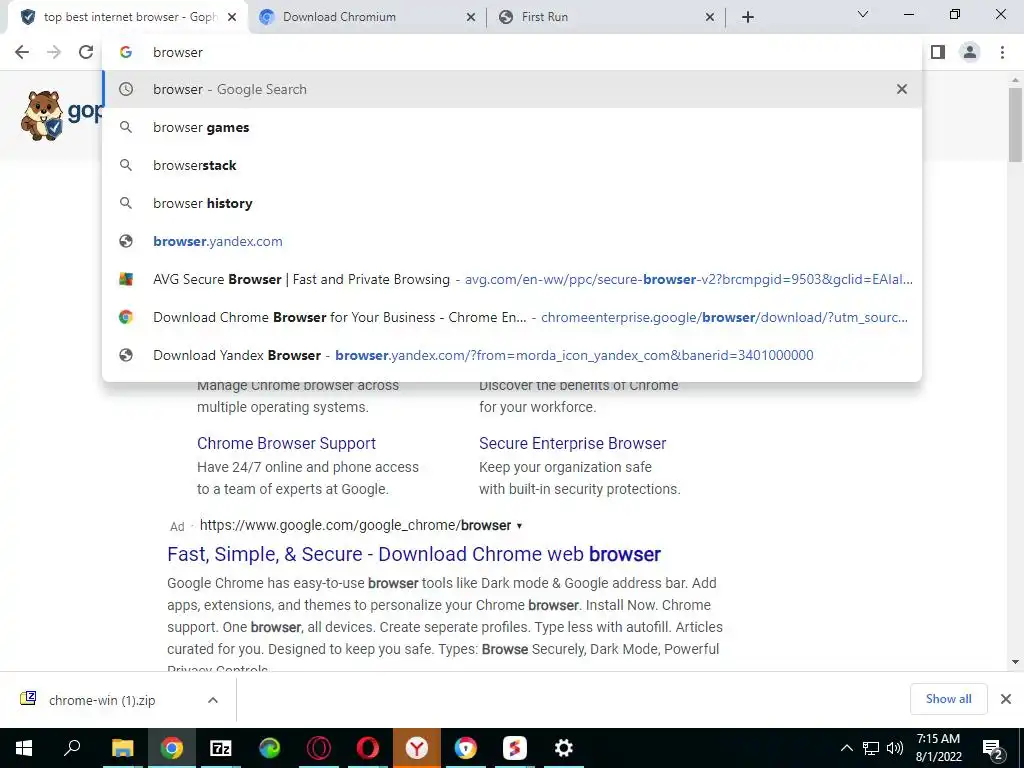This screenshot has width=1024, height=768.
Task: Click the Google icon in the address bar
Action: [x=126, y=52]
